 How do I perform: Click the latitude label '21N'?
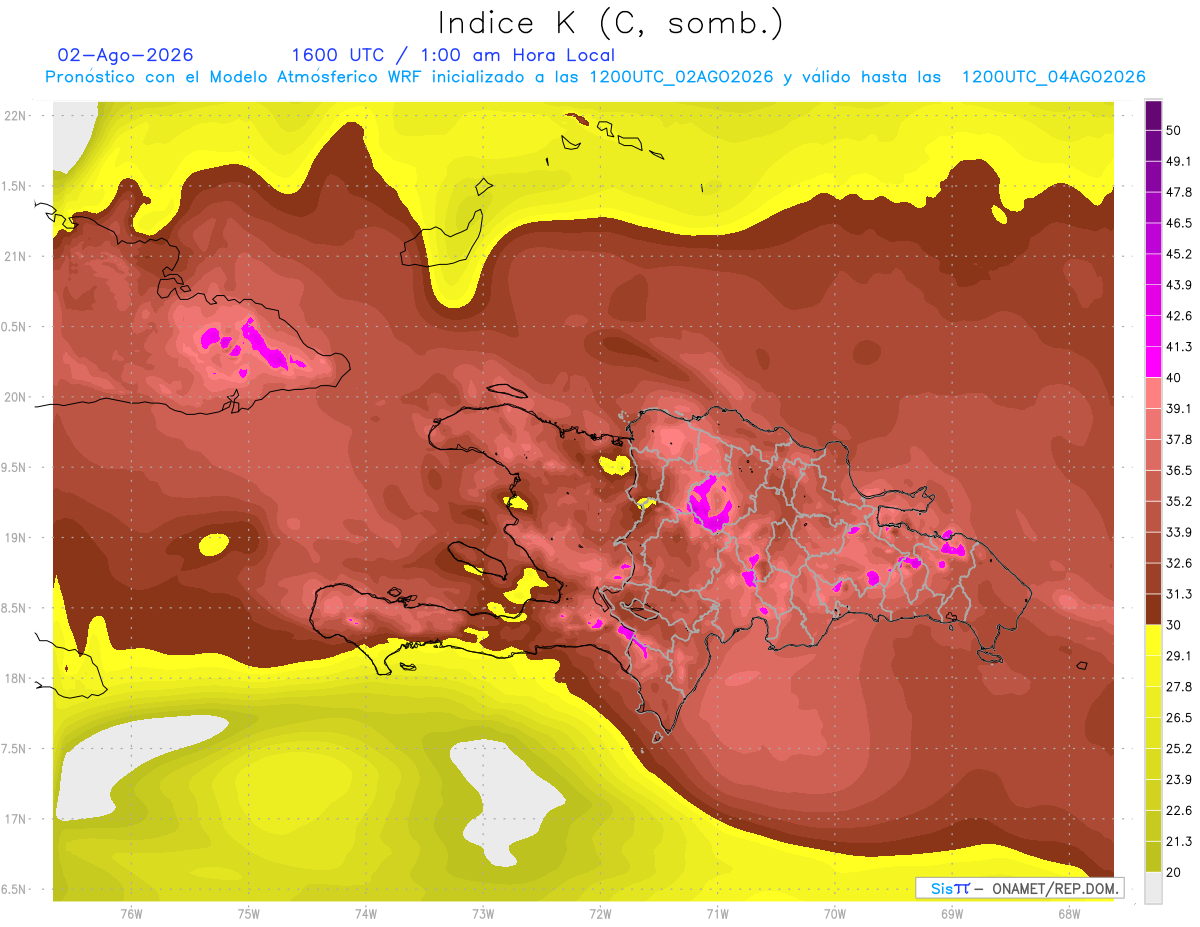tap(16, 257)
